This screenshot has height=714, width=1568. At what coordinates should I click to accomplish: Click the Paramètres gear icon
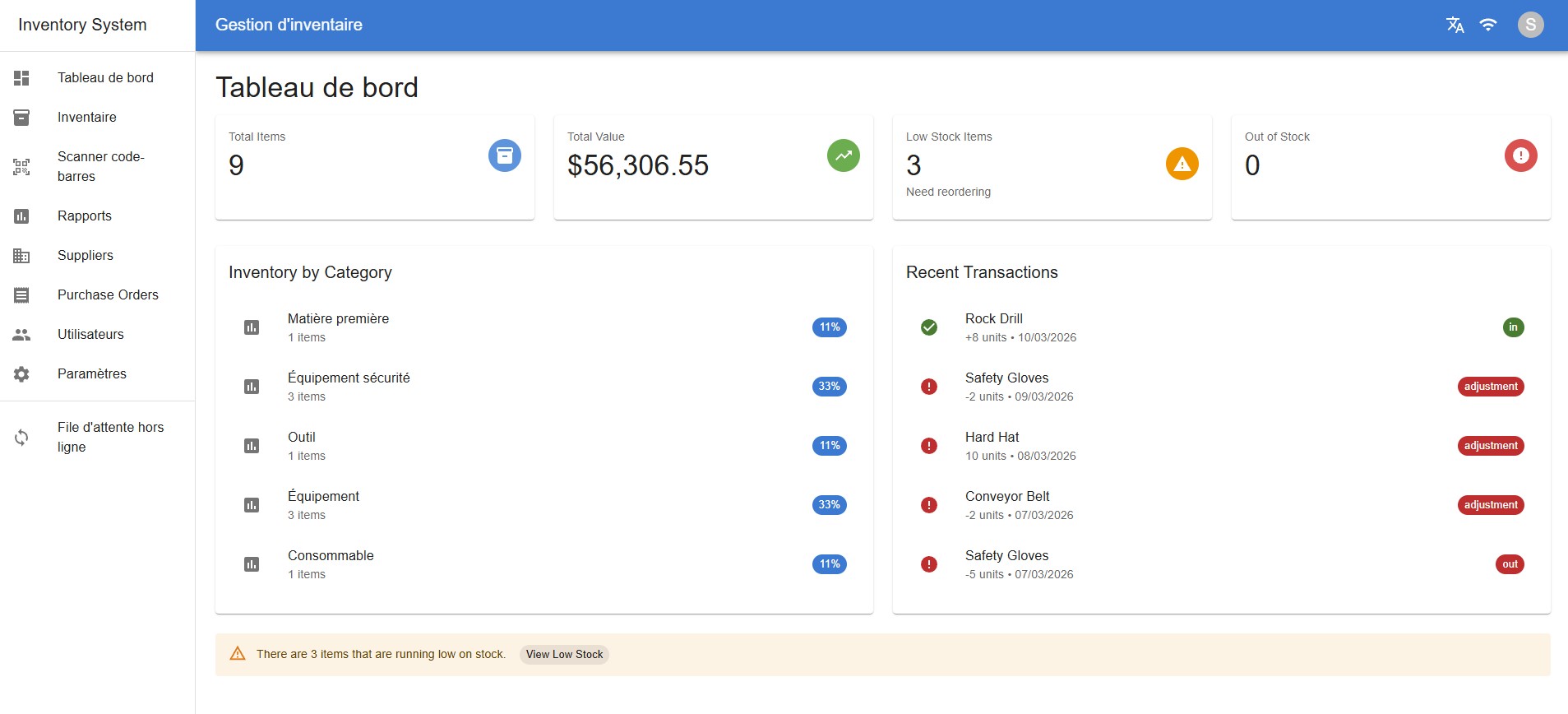21,374
